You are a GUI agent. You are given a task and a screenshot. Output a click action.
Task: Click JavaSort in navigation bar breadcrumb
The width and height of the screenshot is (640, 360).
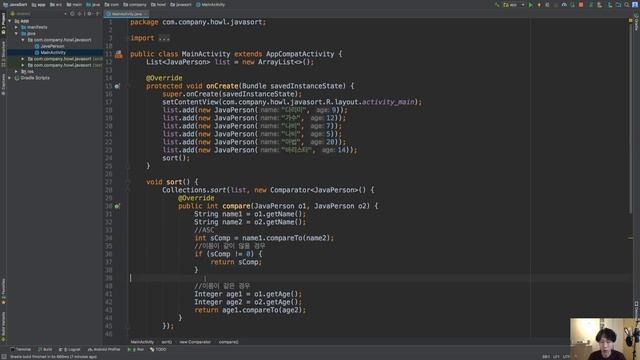coord(15,5)
